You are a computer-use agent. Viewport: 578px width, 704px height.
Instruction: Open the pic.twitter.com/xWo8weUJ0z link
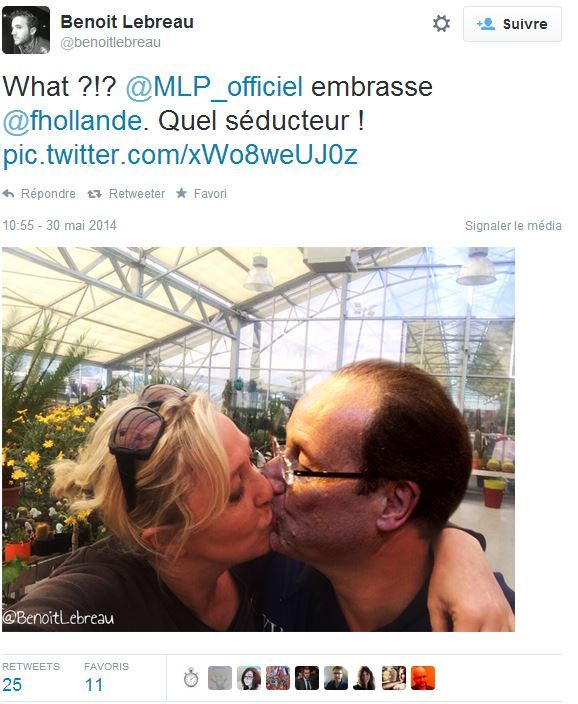(180, 155)
